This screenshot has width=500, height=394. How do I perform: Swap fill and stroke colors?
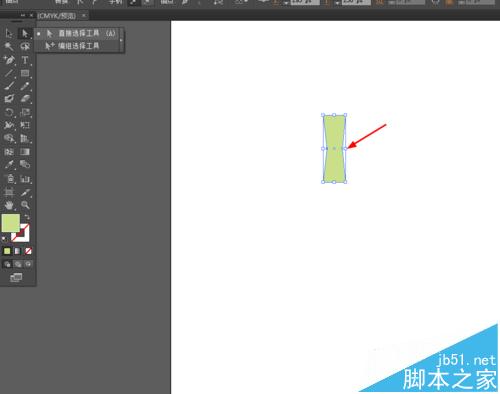pyautogui.click(x=27, y=217)
